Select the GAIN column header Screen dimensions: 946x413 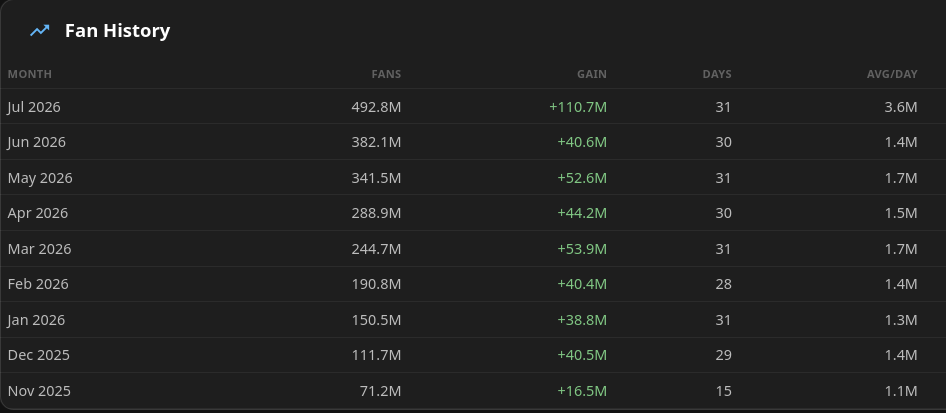[592, 74]
